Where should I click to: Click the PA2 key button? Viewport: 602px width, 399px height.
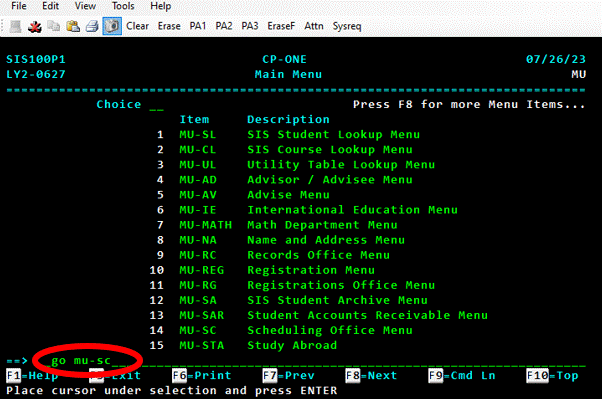pyautogui.click(x=224, y=26)
